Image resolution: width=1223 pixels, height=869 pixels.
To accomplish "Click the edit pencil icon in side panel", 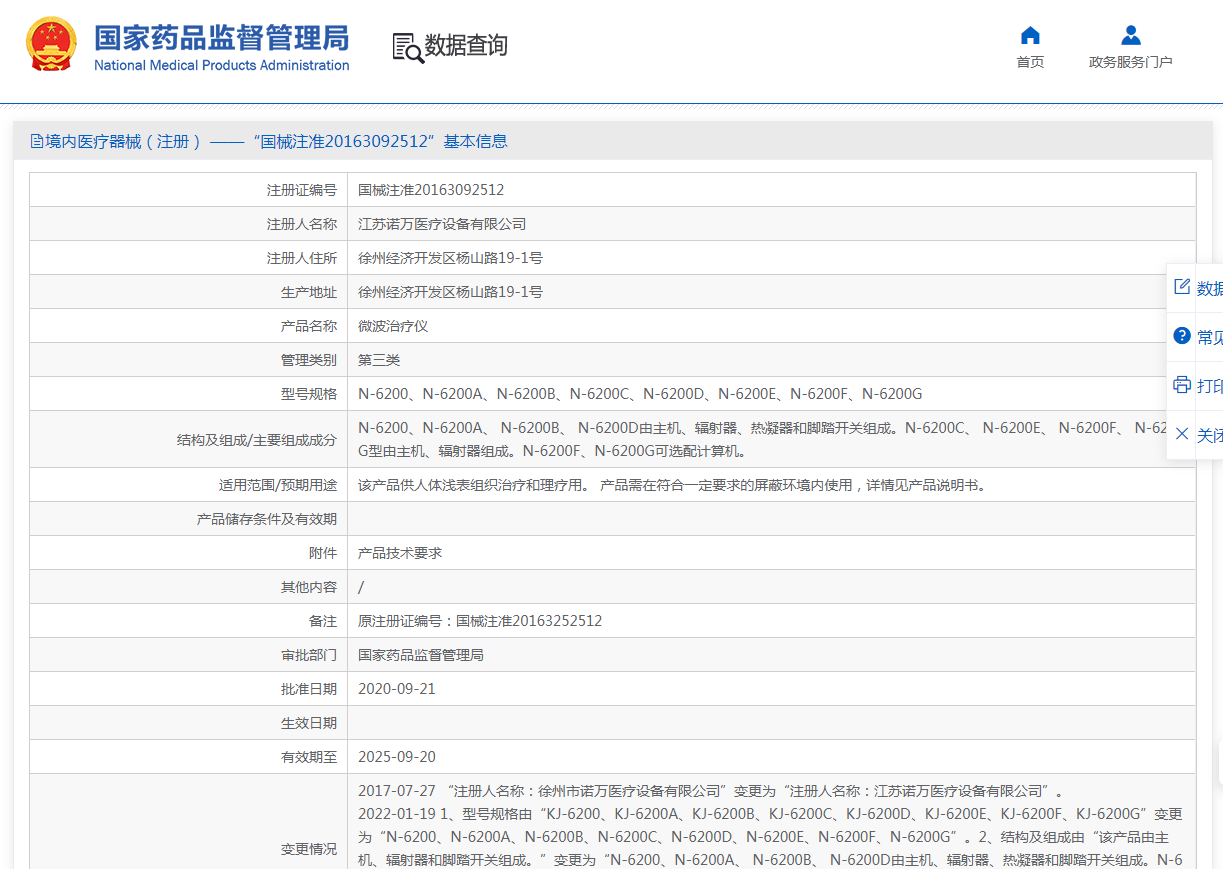I will (x=1182, y=287).
